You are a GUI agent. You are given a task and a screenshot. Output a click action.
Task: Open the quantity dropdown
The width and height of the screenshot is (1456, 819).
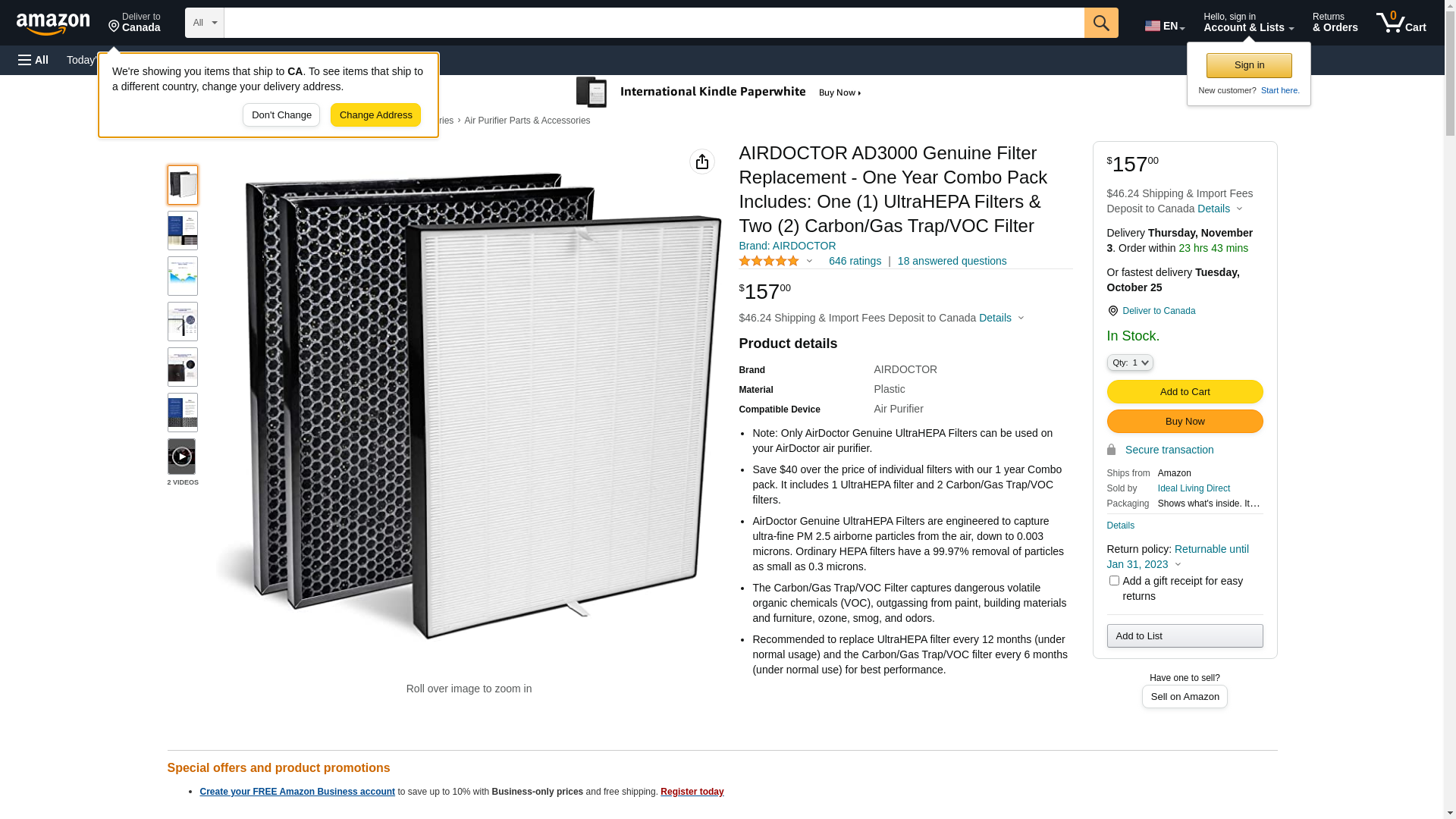[x=1130, y=362]
